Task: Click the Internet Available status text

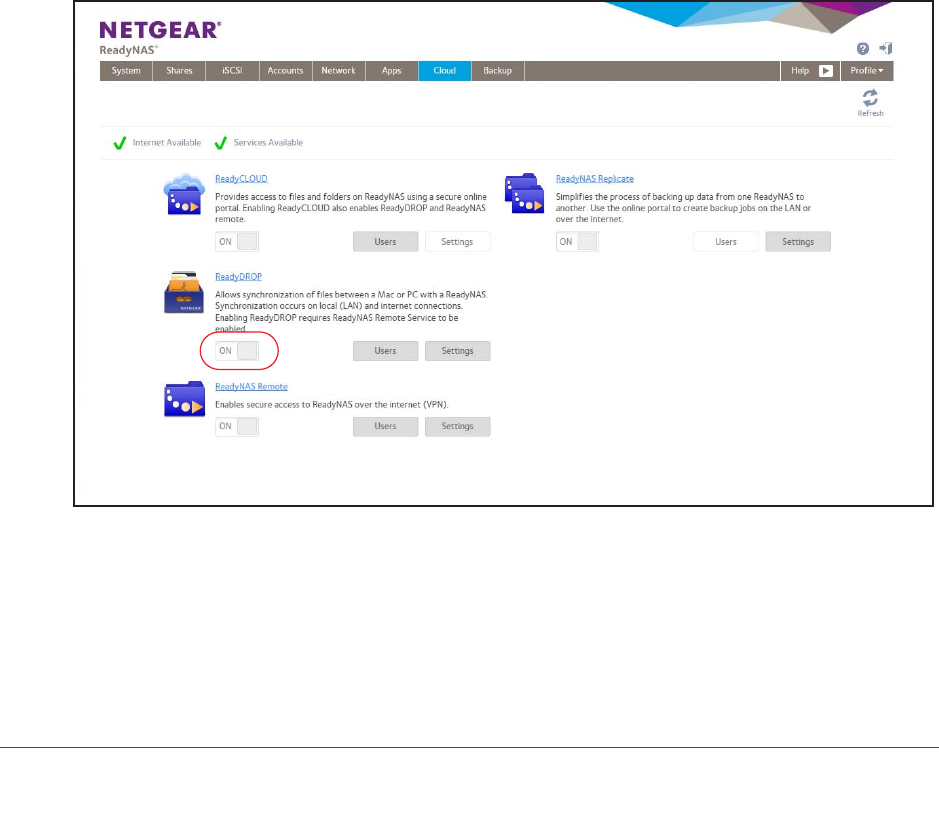Action: pos(167,143)
